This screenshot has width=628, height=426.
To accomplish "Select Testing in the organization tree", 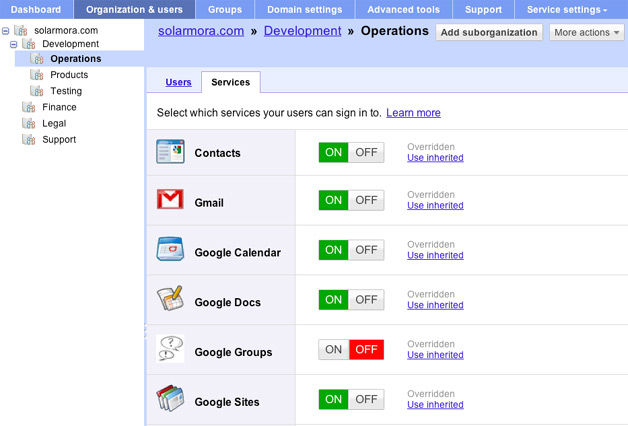I will pos(66,91).
